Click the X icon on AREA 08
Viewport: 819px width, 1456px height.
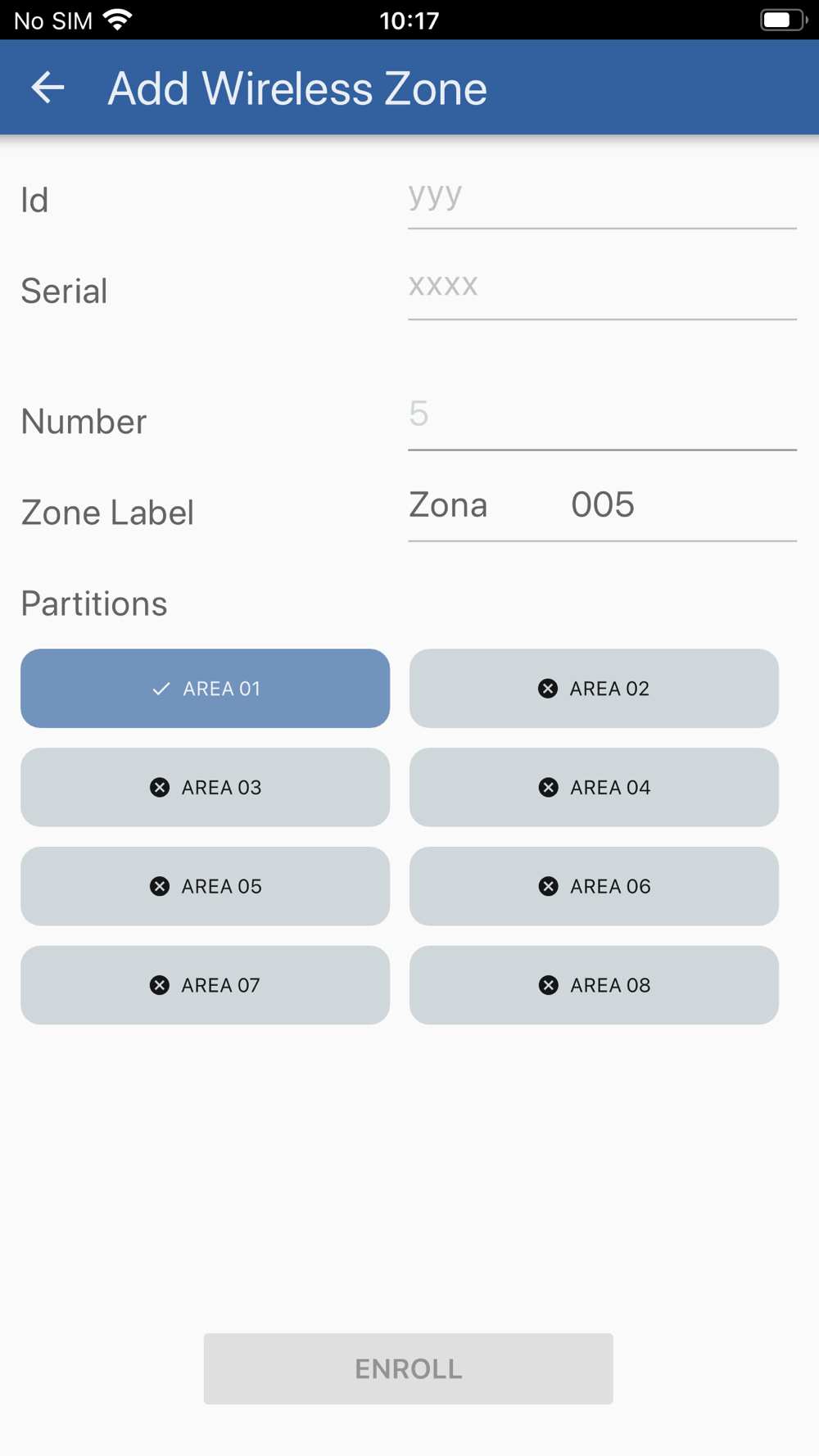(x=548, y=985)
